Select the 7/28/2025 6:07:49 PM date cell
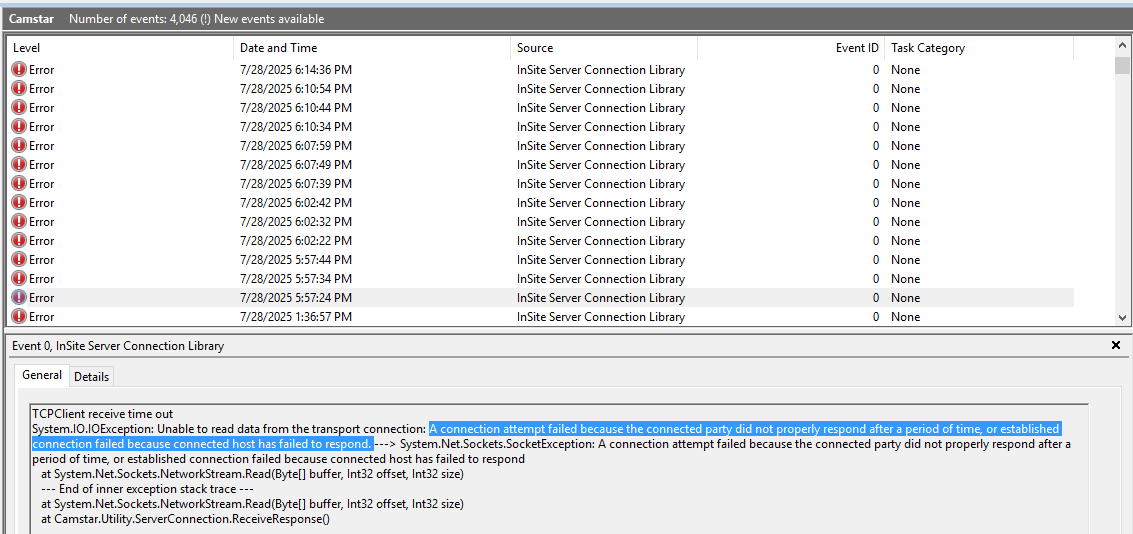Viewport: 1133px width, 534px height. (x=296, y=165)
